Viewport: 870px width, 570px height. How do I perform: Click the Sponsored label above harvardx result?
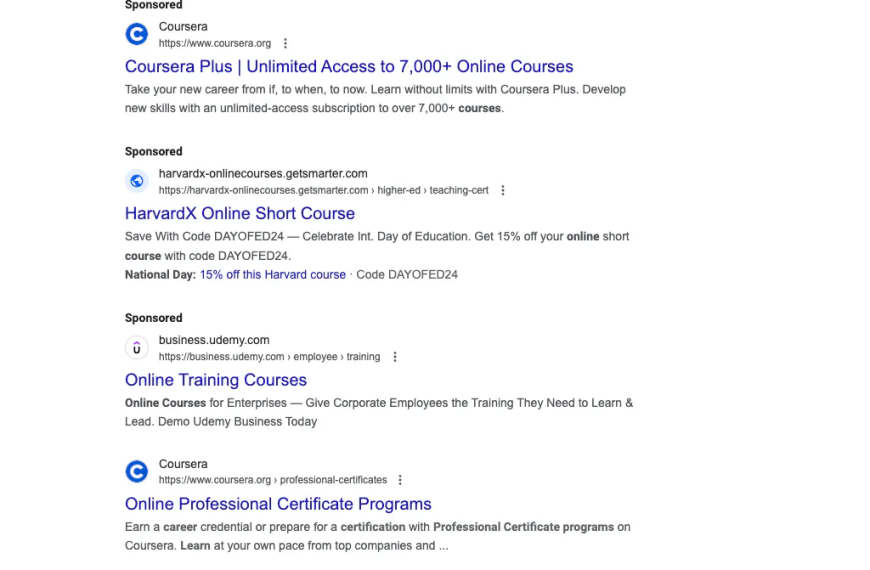click(154, 152)
